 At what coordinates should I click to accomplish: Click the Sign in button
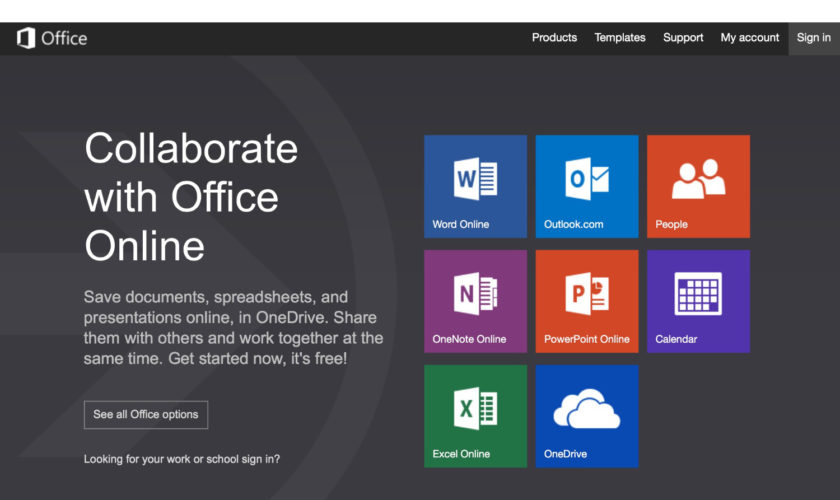(x=813, y=38)
